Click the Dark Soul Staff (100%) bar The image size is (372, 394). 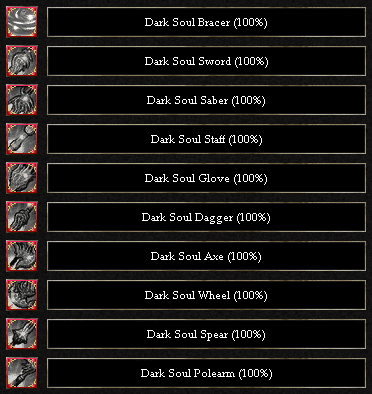(x=206, y=139)
